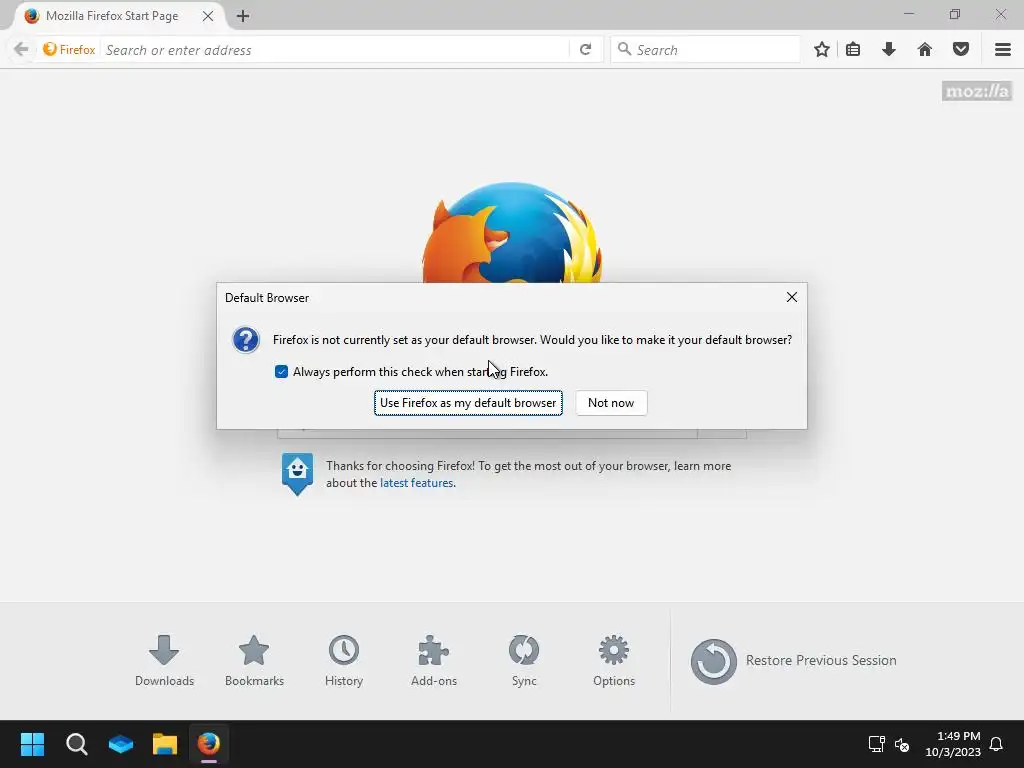The width and height of the screenshot is (1024, 768).
Task: Uncheck Always perform this check when starting Firefox
Action: click(281, 372)
